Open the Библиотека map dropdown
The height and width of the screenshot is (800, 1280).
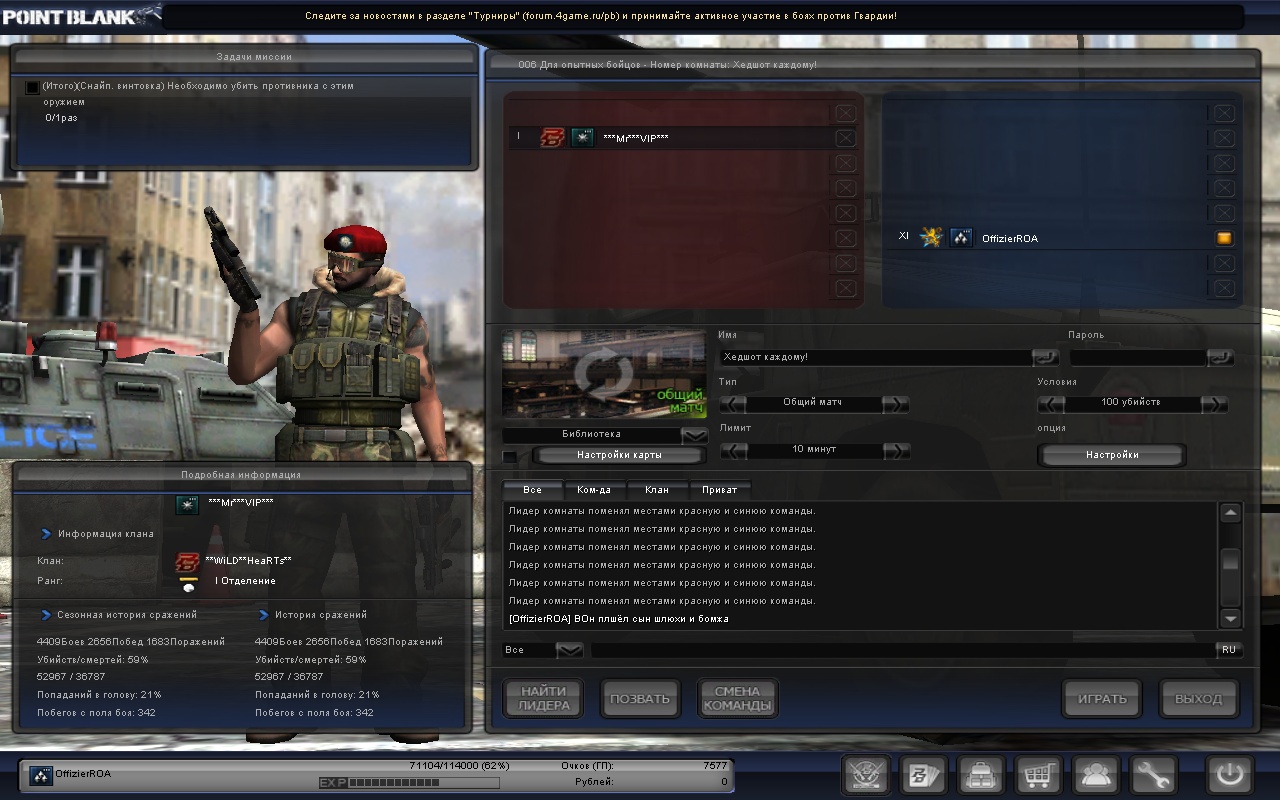[694, 435]
